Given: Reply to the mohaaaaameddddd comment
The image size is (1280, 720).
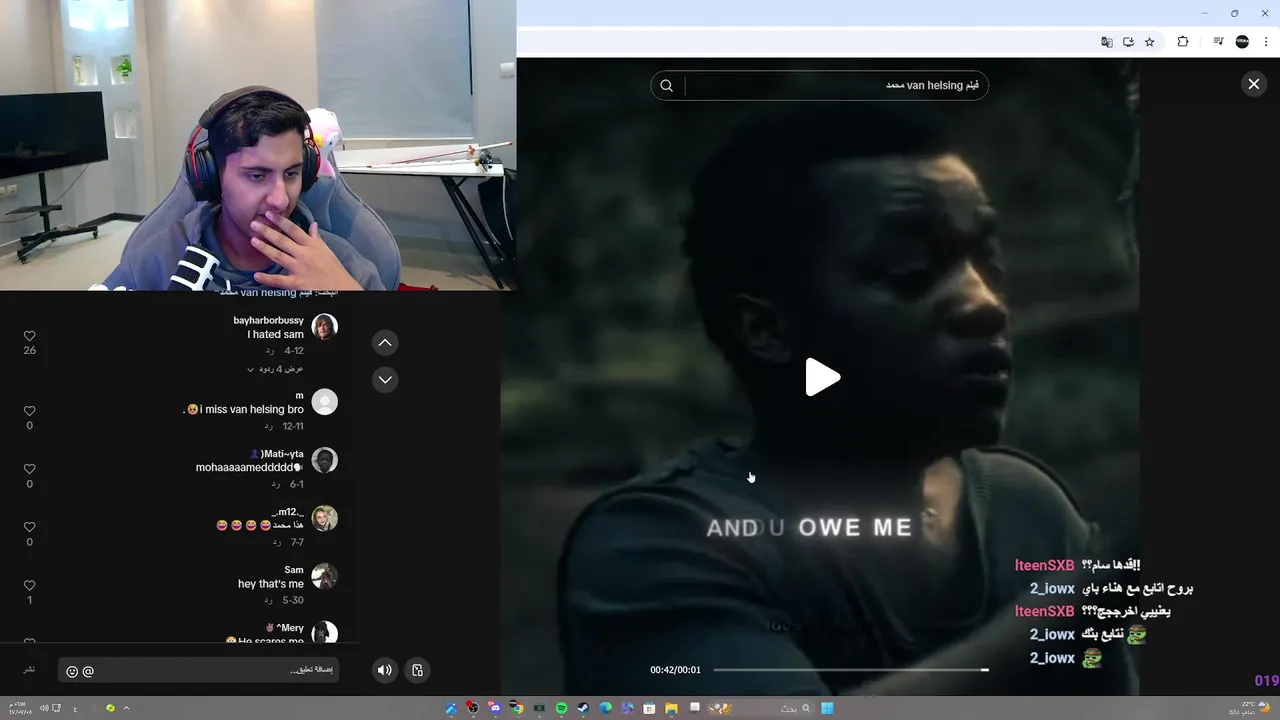Looking at the screenshot, I should (x=276, y=484).
